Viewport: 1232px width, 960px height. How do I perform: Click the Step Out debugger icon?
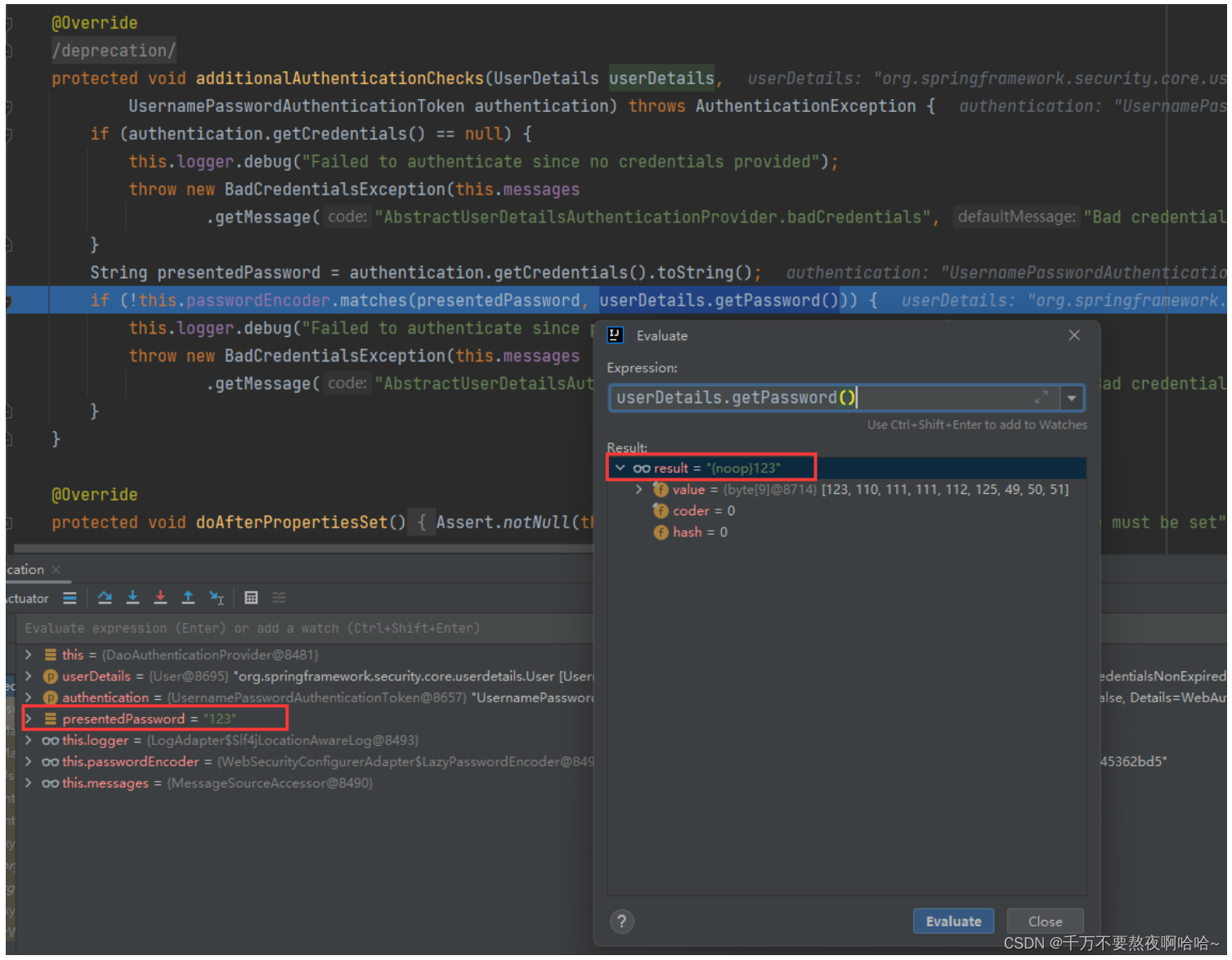coord(188,598)
